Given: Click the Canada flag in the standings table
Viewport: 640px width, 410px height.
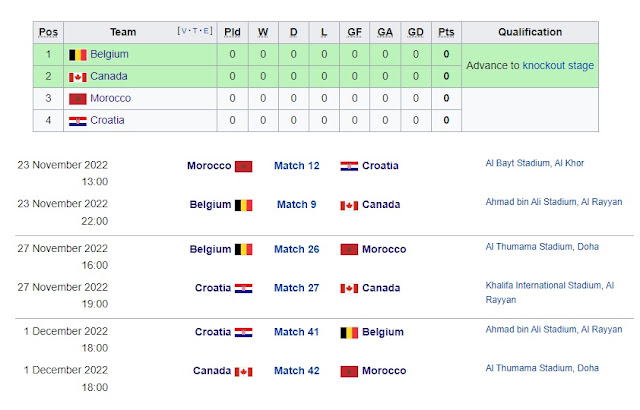Looking at the screenshot, I should click(77, 76).
